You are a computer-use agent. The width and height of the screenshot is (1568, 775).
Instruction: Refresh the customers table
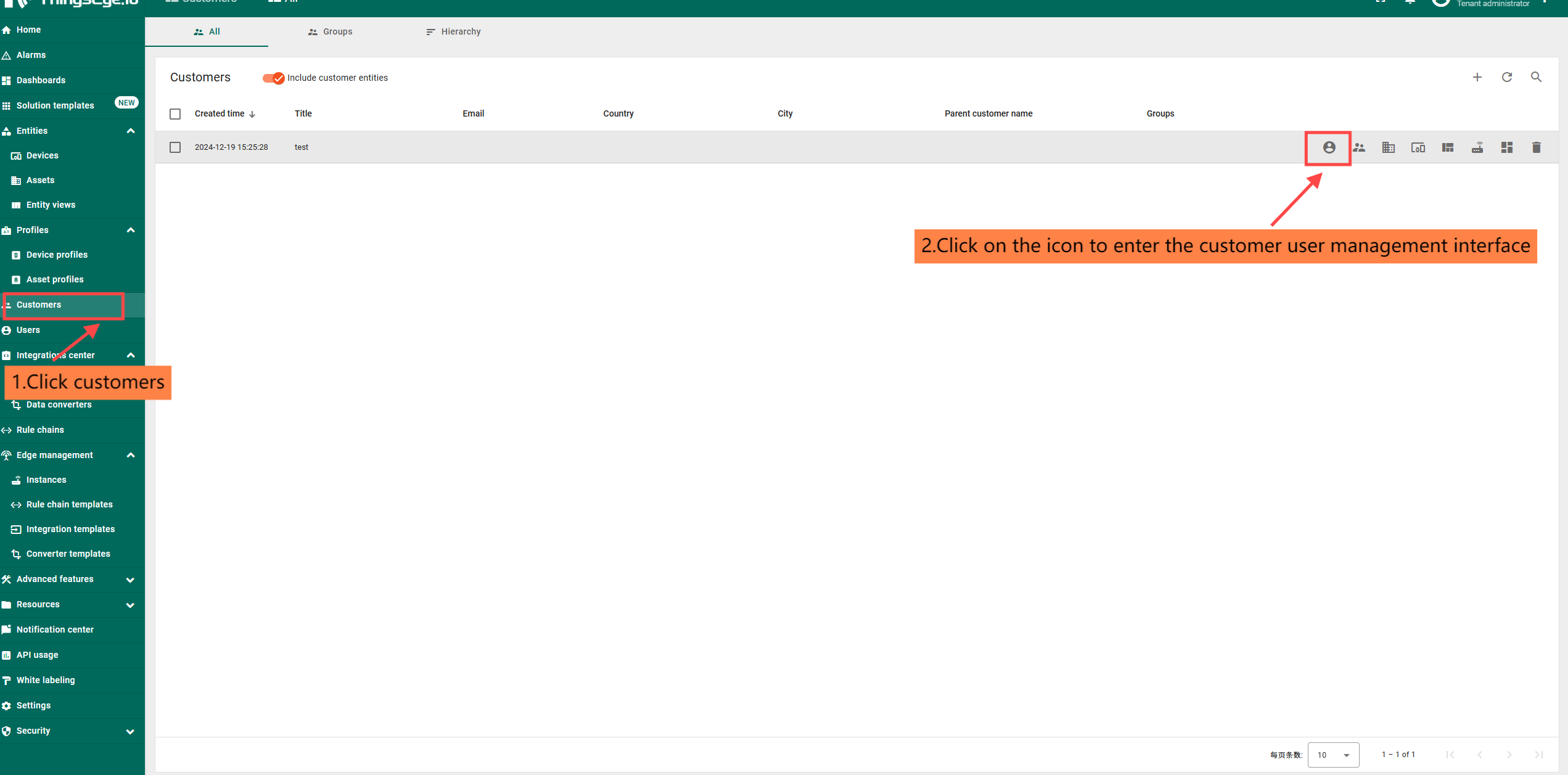pyautogui.click(x=1506, y=77)
